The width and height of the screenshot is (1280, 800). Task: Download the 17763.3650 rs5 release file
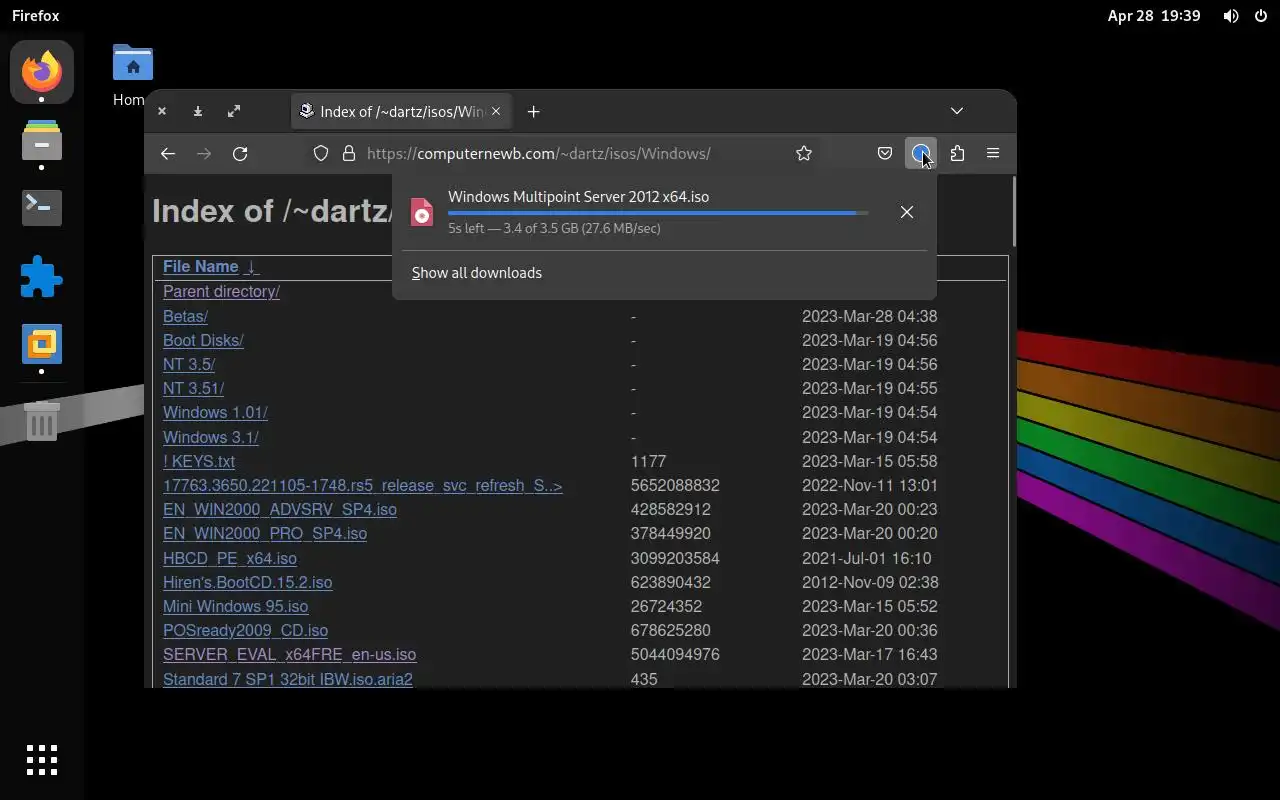click(x=363, y=486)
